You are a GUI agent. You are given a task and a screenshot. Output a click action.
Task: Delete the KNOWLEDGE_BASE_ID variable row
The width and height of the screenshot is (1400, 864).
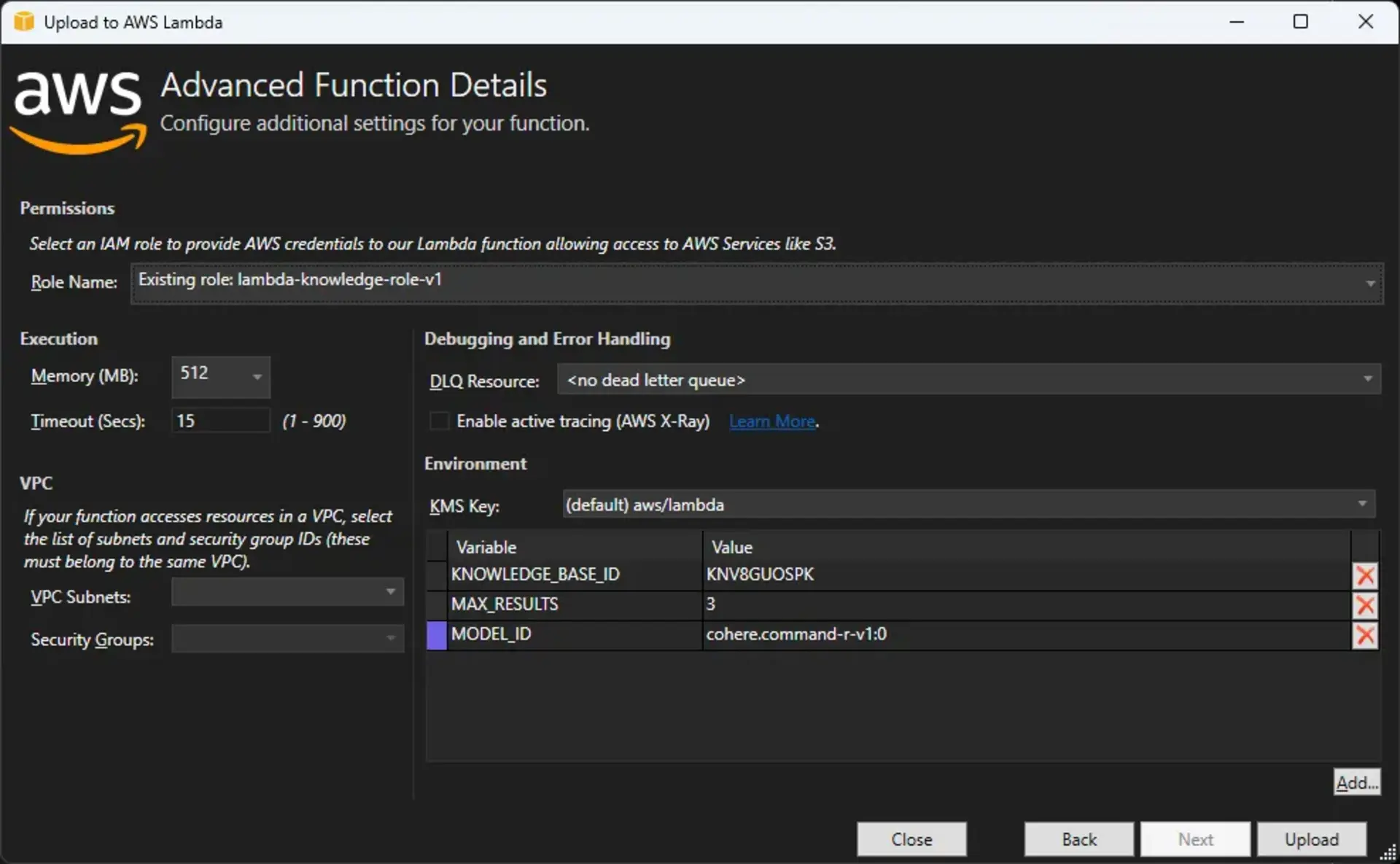[x=1364, y=575]
